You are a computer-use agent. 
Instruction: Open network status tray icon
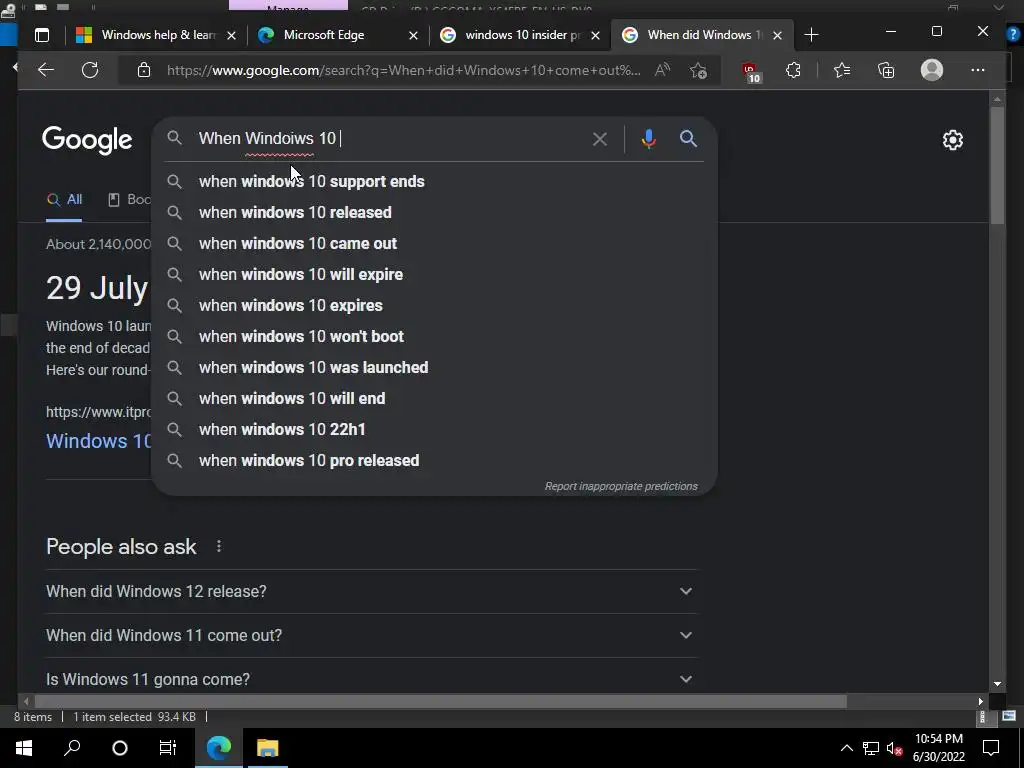click(x=871, y=748)
